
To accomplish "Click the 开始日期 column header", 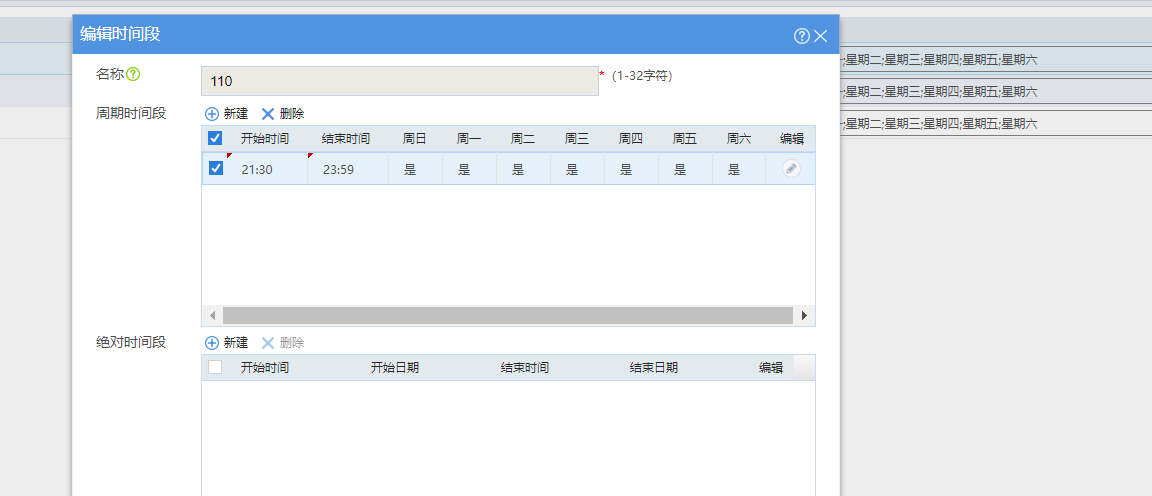I will click(395, 367).
